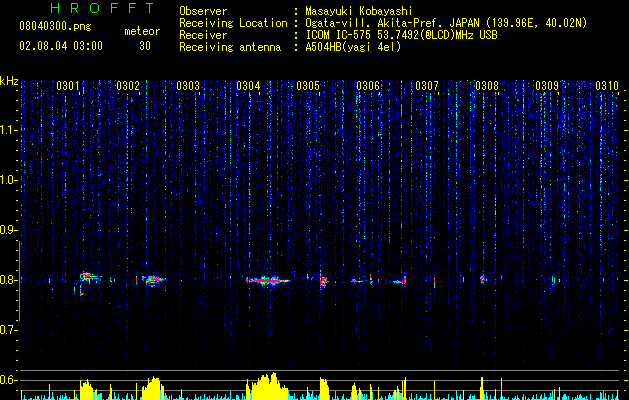Click the HROFFT title text
629x400 pixels.
click(x=102, y=8)
